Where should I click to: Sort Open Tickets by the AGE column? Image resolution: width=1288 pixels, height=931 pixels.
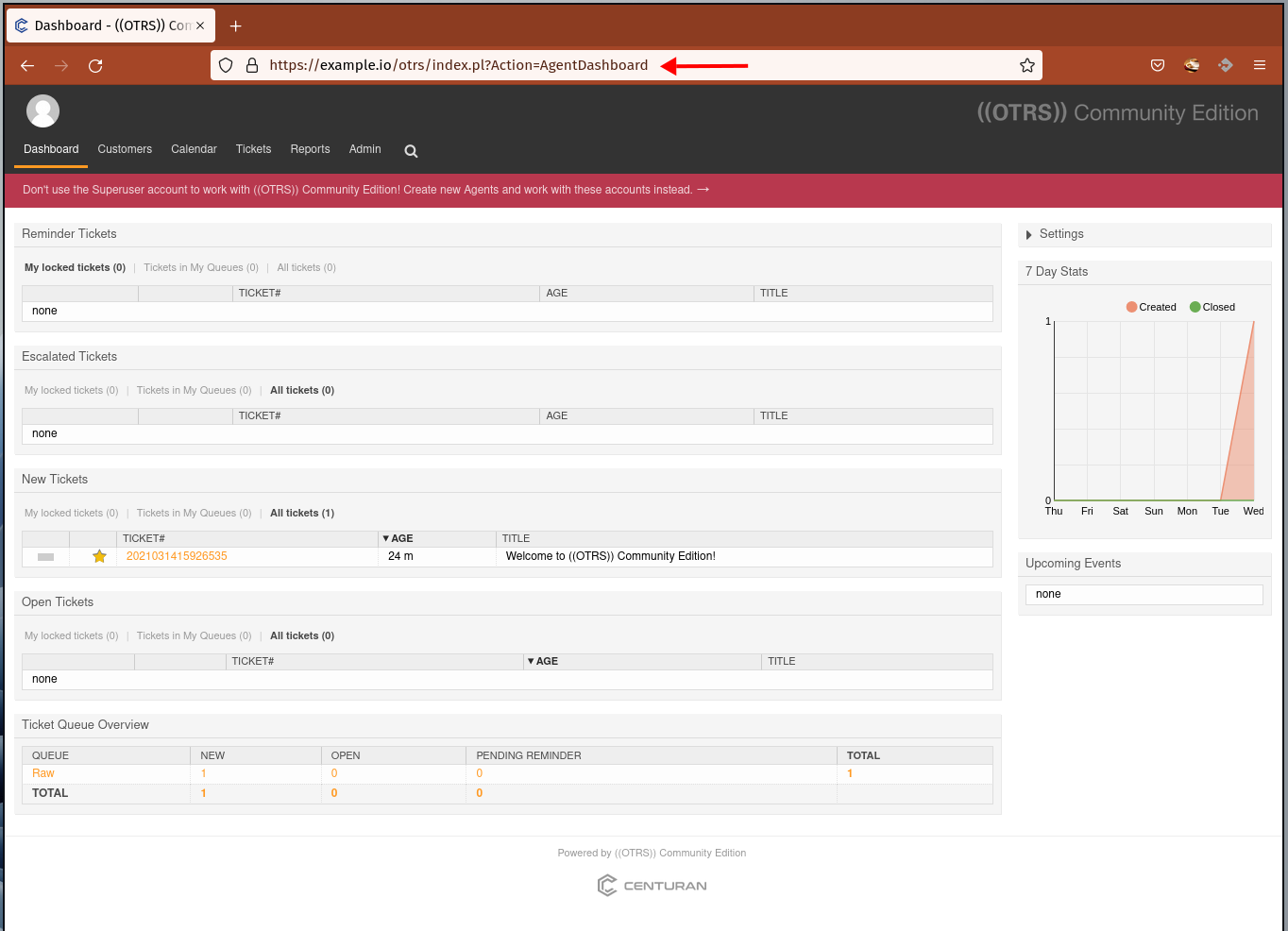(x=543, y=661)
